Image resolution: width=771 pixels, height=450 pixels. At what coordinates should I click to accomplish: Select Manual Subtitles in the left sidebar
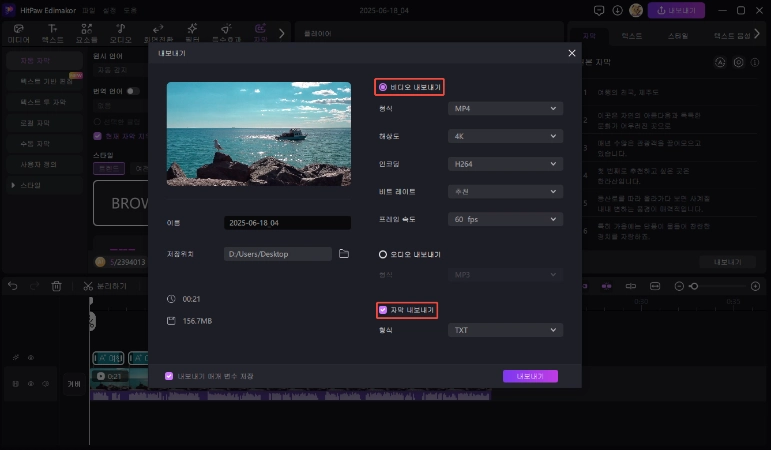[44, 144]
